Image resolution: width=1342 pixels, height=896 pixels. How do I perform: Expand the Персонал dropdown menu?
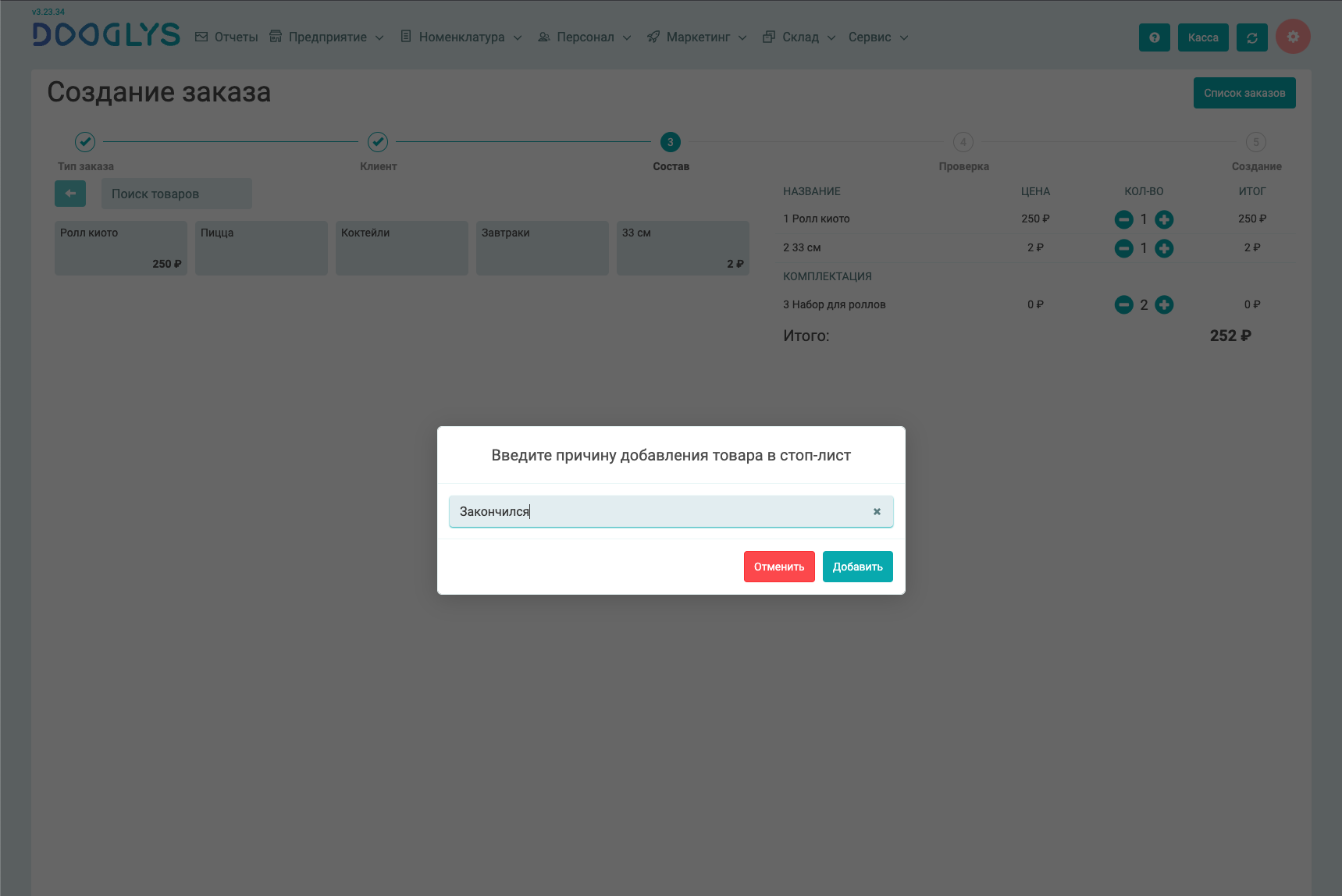pos(584,37)
